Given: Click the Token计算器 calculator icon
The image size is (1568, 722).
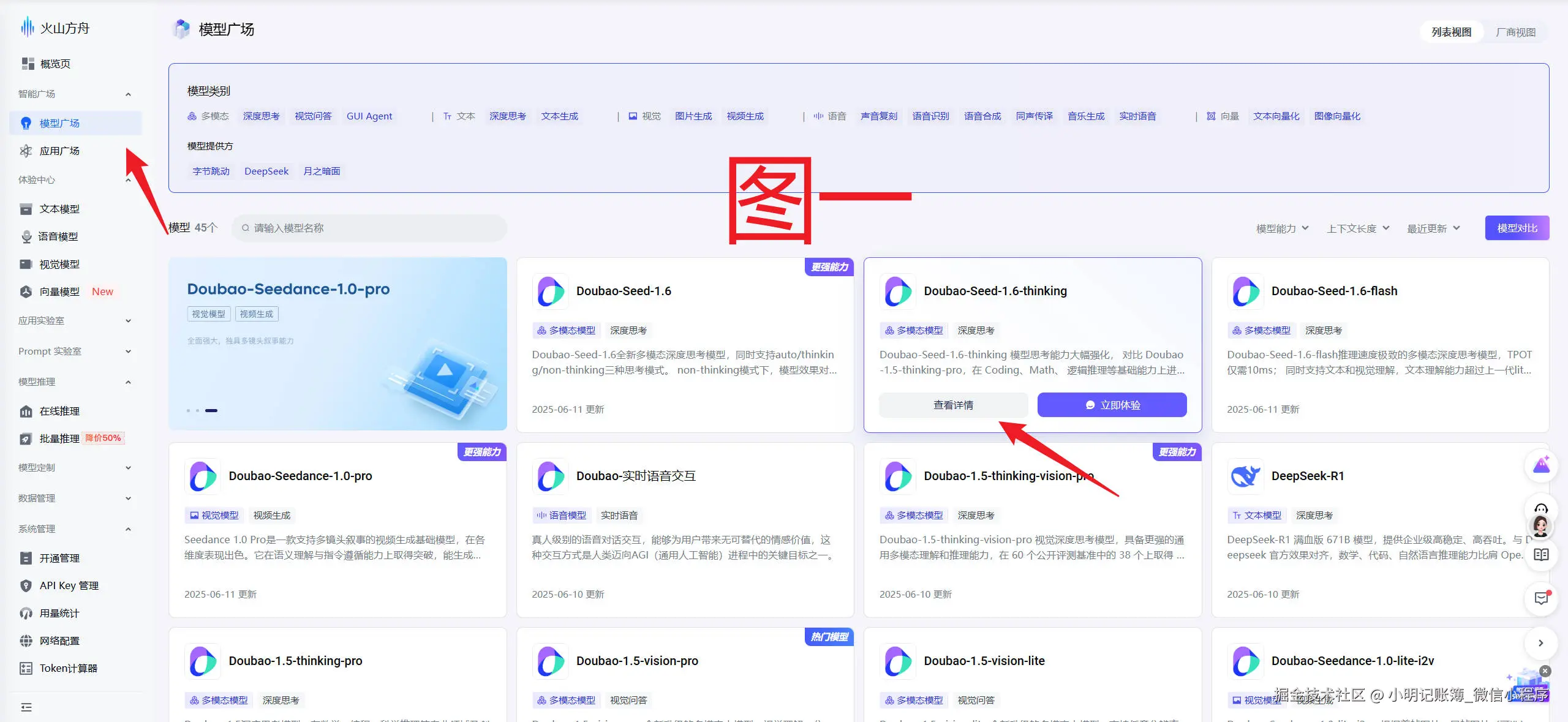Looking at the screenshot, I should (26, 668).
